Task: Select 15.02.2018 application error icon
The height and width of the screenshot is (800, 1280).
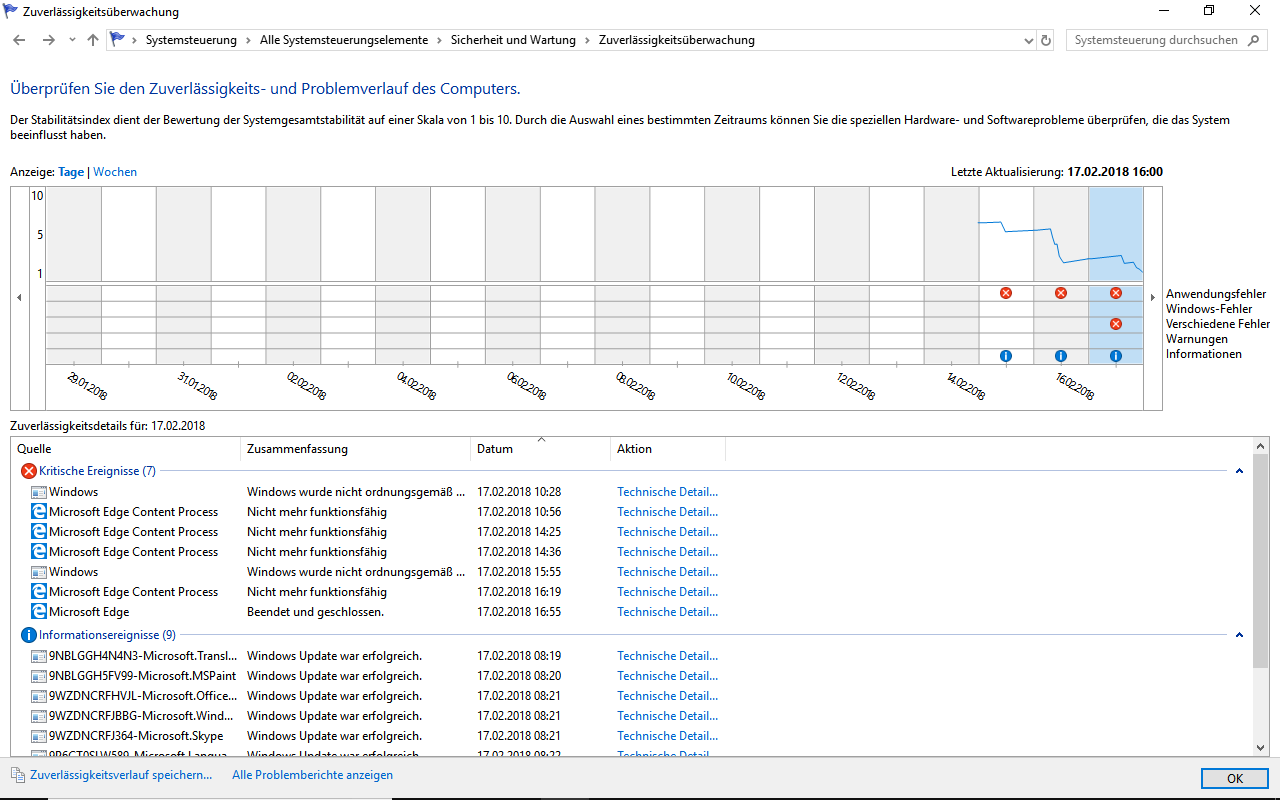Action: click(x=1006, y=293)
